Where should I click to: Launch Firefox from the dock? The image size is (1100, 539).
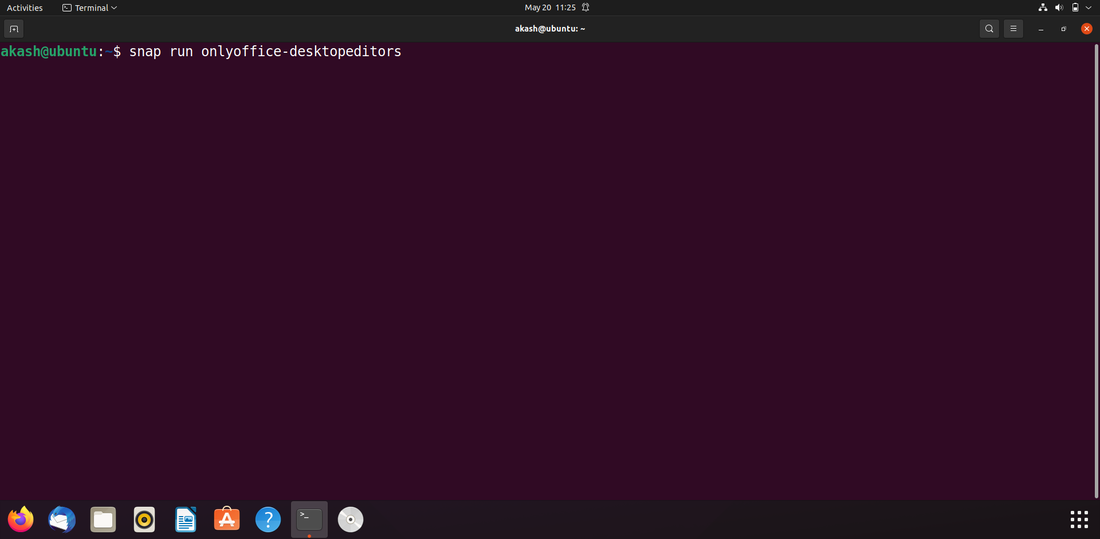(x=20, y=519)
